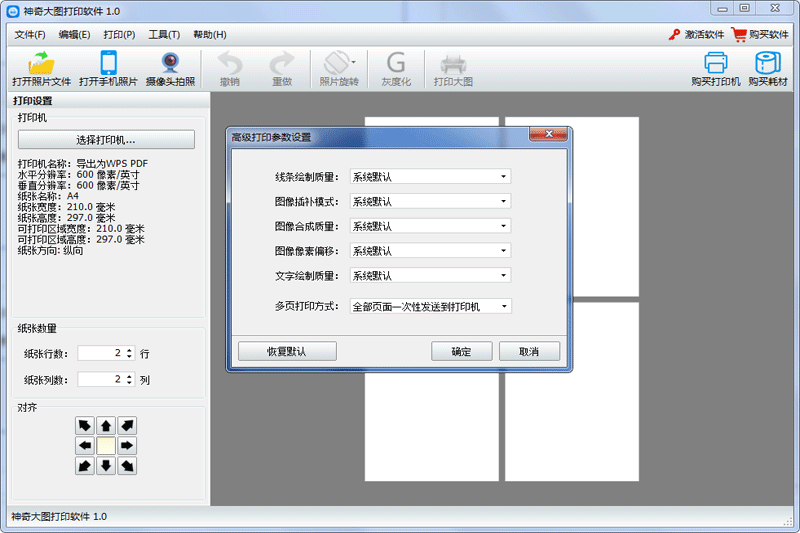
Task: Open the 文件(F) menu
Action: tap(30, 35)
